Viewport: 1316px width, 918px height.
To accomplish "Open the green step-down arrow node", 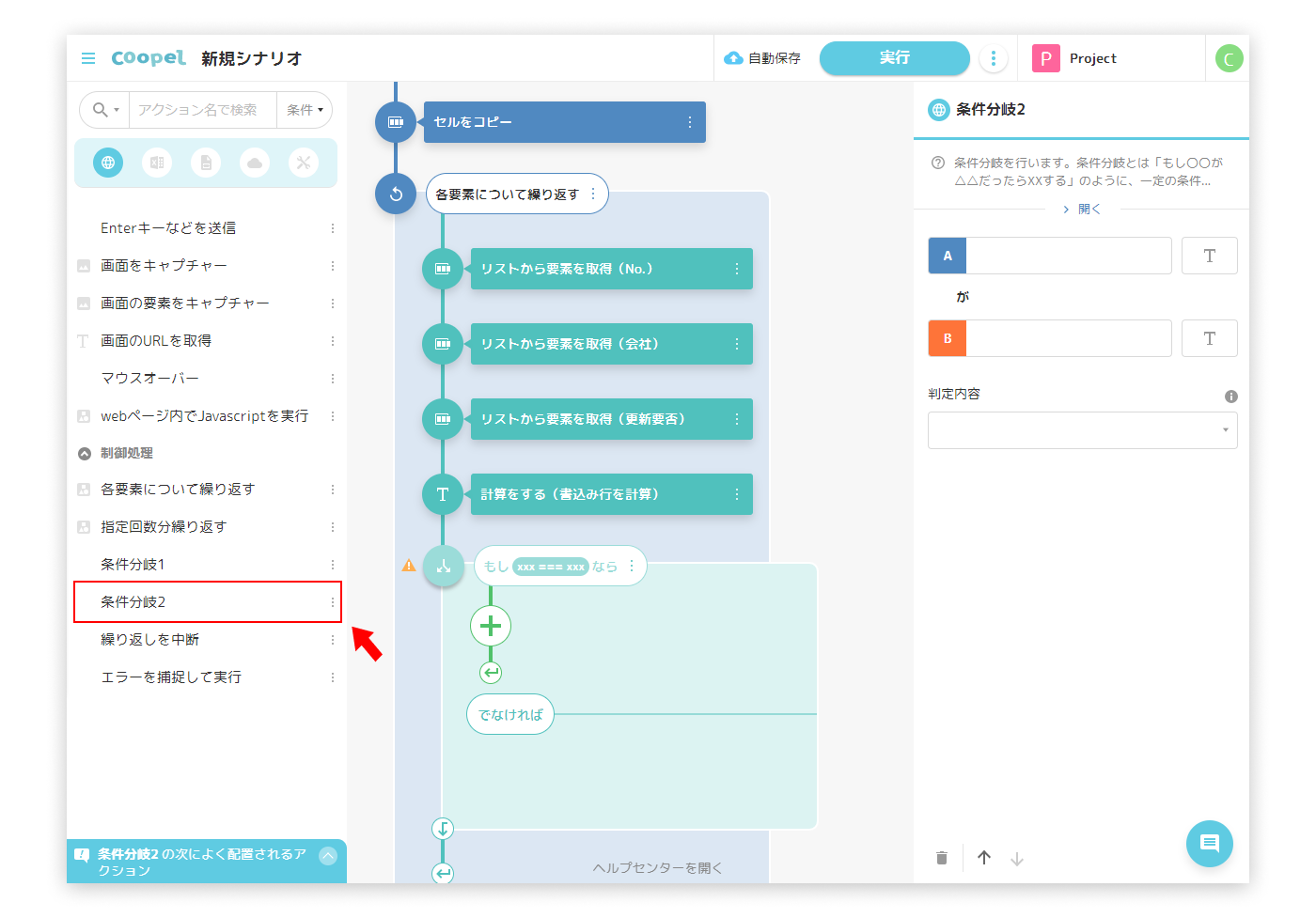I will tap(443, 829).
